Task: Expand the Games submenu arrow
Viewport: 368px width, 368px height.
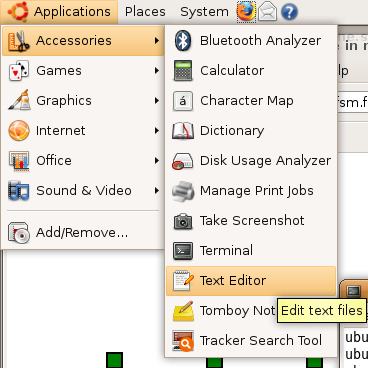Action: coord(157,71)
